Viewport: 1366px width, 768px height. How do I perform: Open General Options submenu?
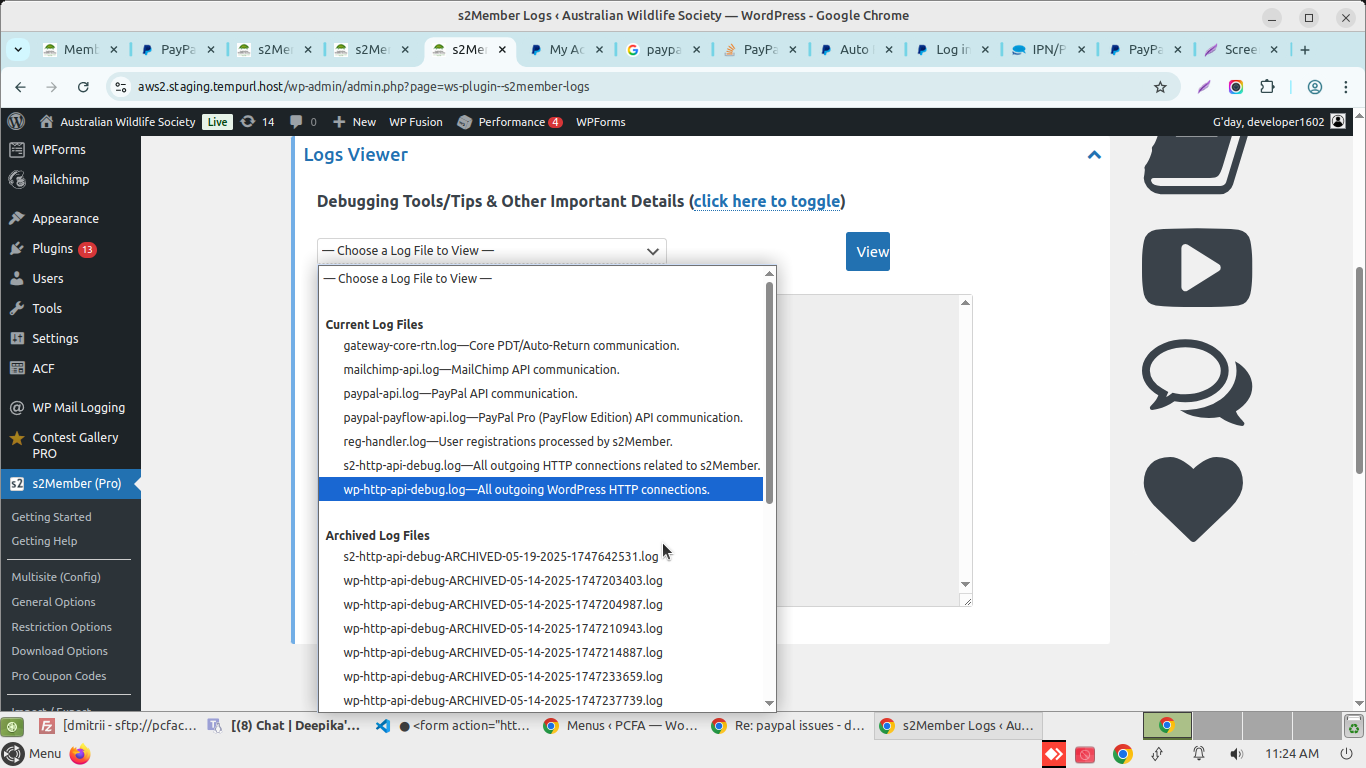[x=53, y=602]
